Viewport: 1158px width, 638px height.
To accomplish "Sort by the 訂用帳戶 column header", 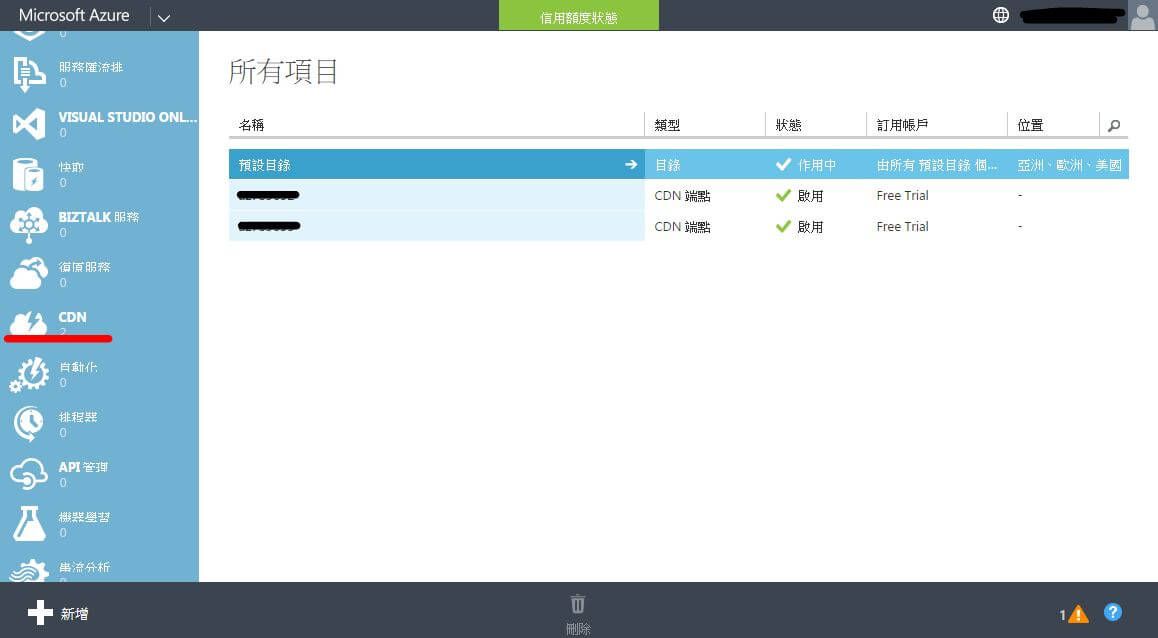I will click(x=902, y=126).
